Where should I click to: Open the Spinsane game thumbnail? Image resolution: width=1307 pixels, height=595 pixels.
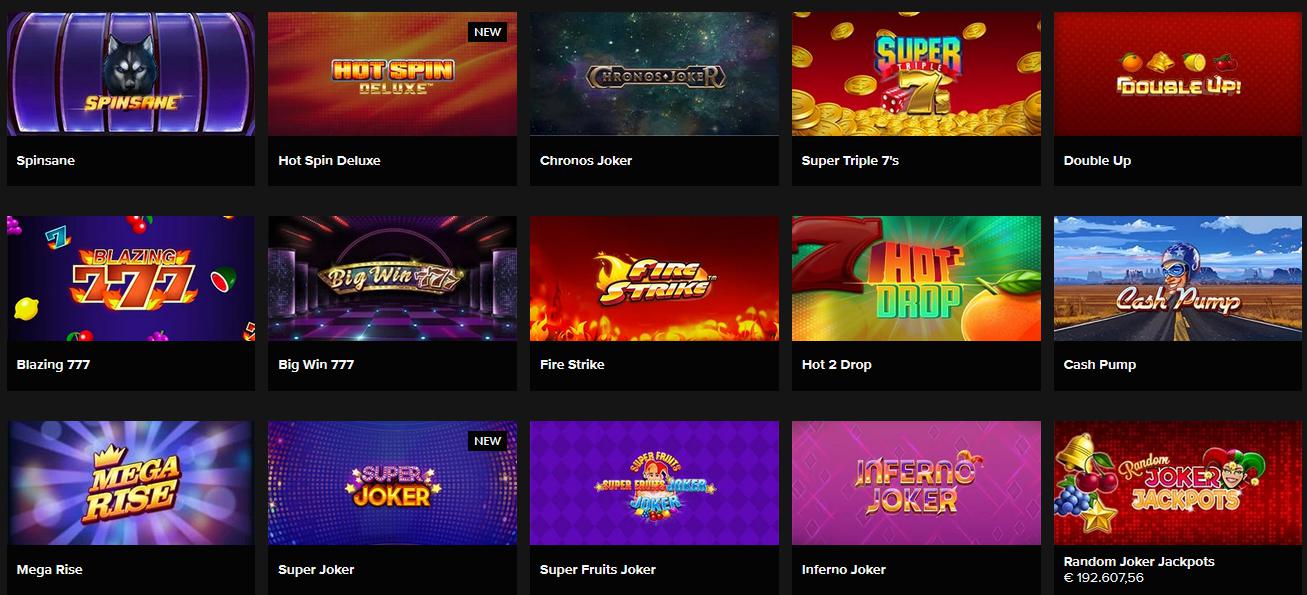(131, 74)
